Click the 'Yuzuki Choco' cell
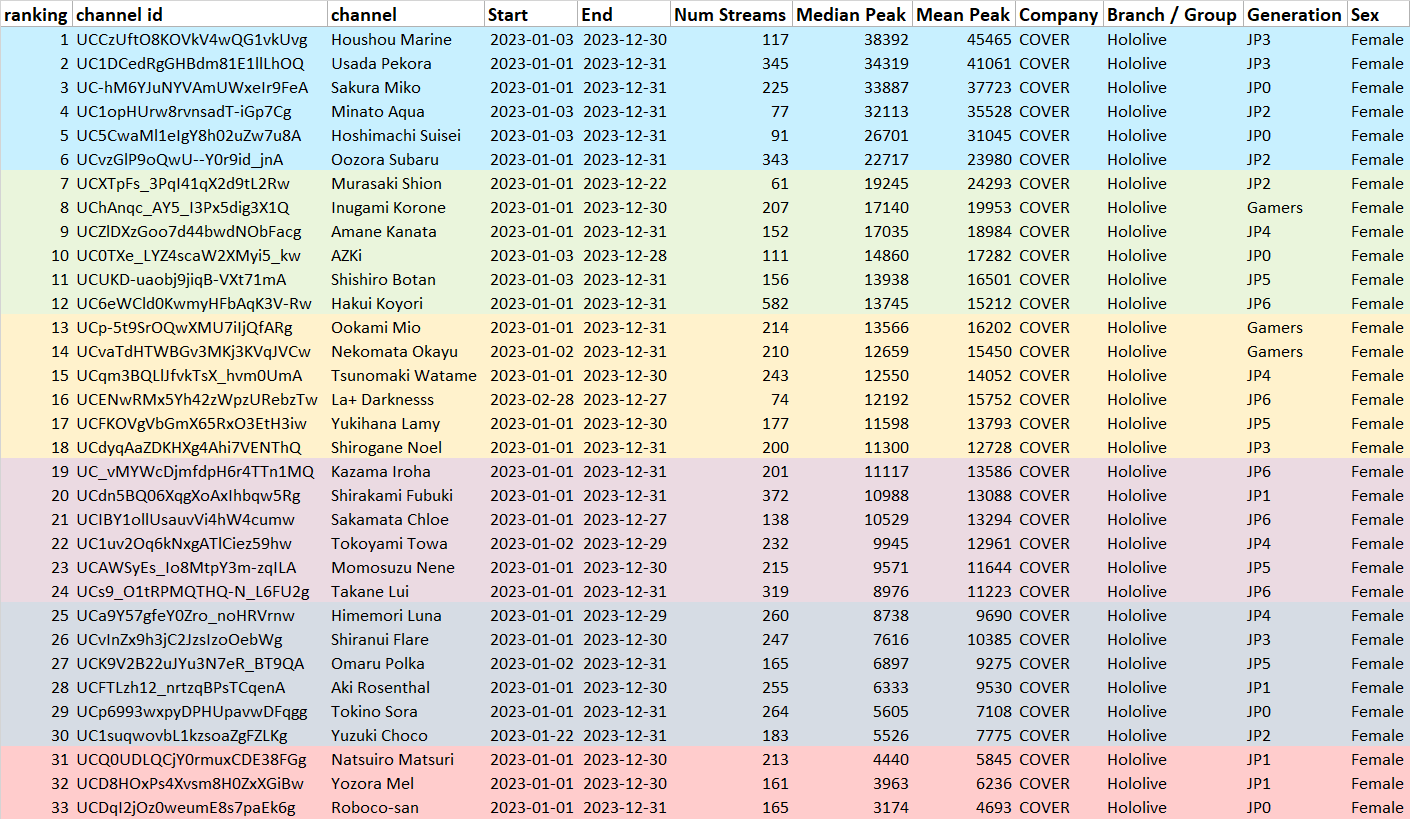This screenshot has width=1410, height=819. tap(406, 736)
